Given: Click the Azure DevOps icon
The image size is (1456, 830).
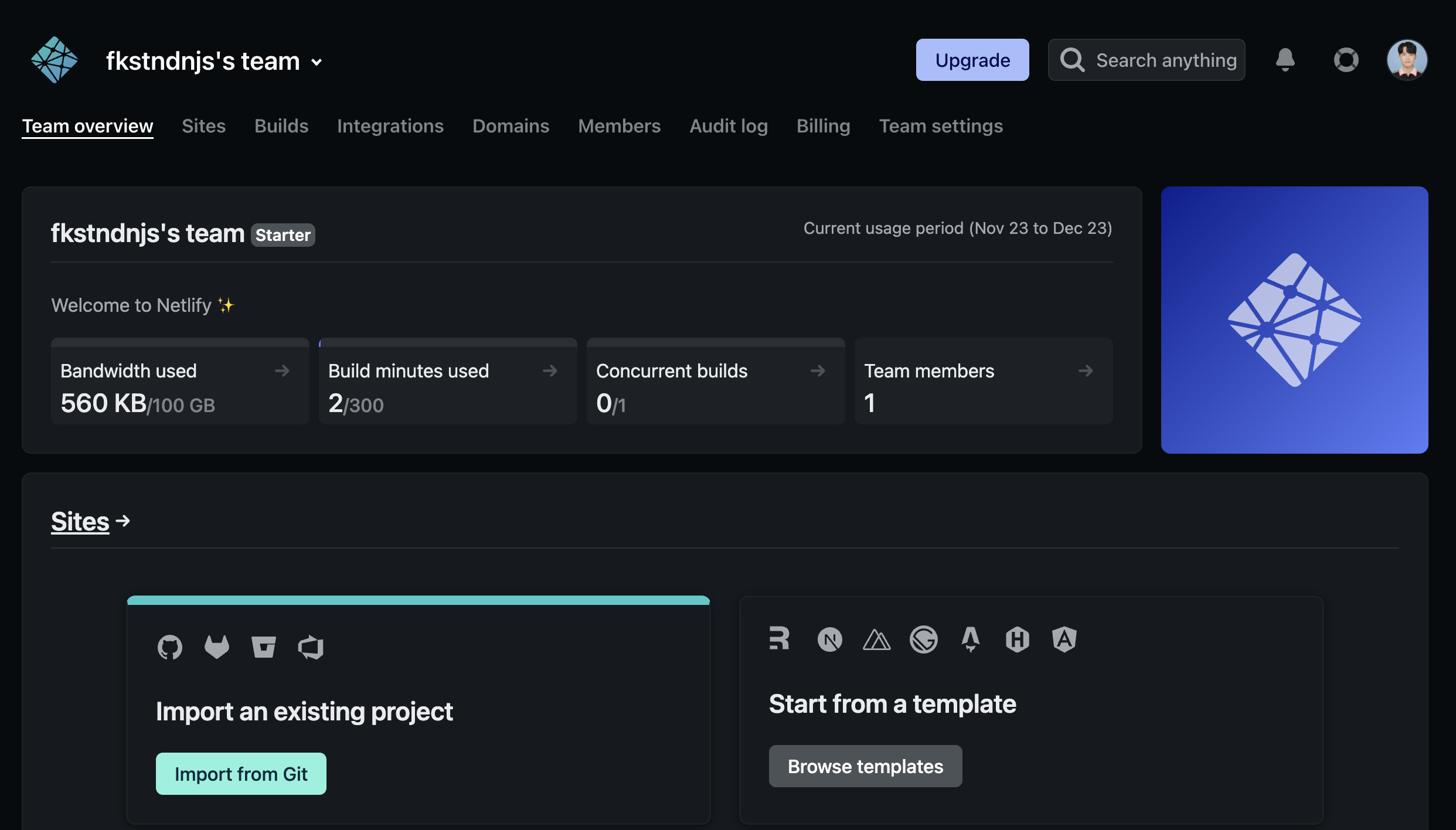Looking at the screenshot, I should [x=311, y=647].
